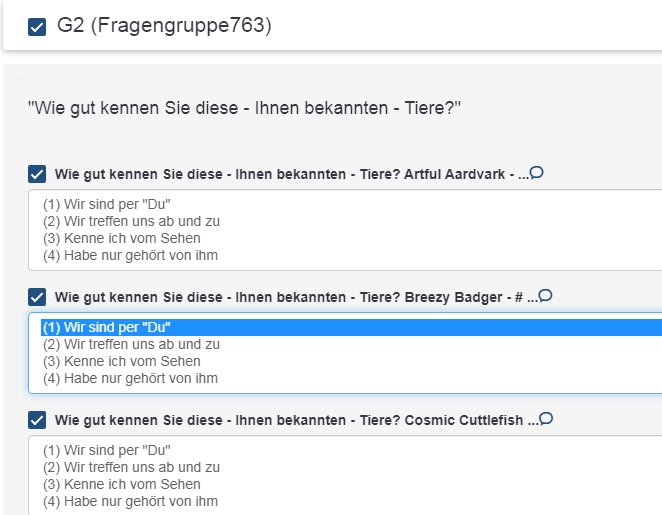Select '(3) Kenne ich vom Sehen' for Breezy Badger
This screenshot has height=515, width=662.
121,361
